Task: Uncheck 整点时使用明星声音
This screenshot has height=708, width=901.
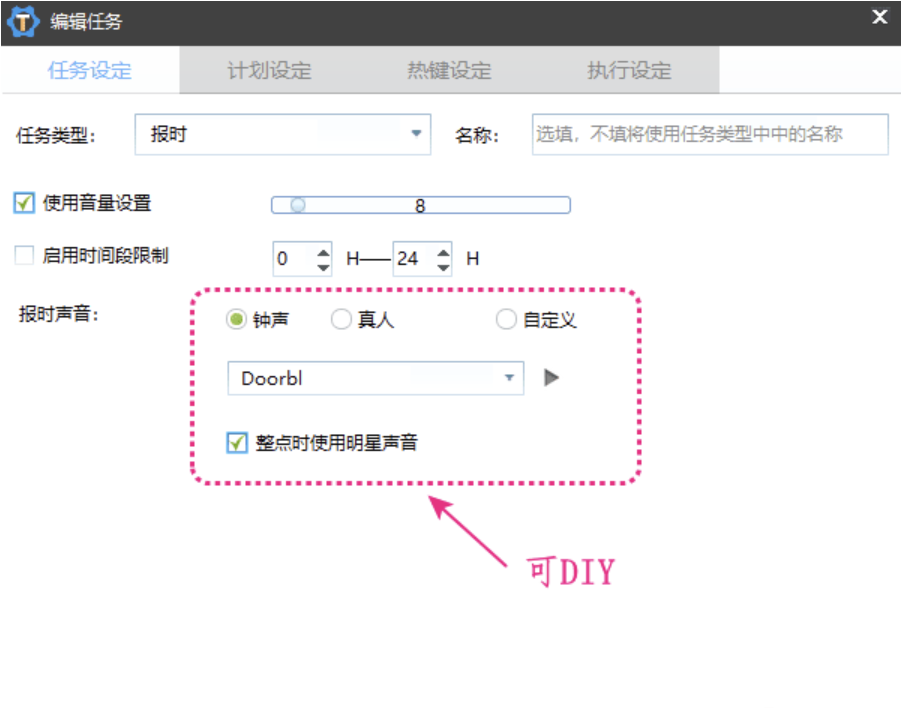Action: (237, 441)
